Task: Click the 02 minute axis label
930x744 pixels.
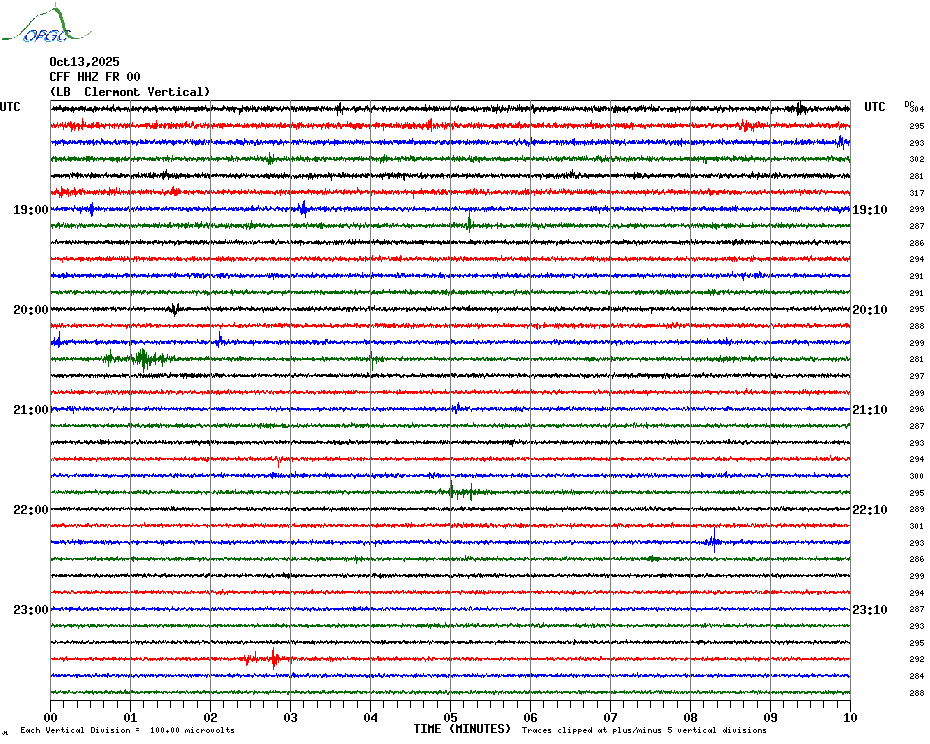Action: tap(211, 717)
